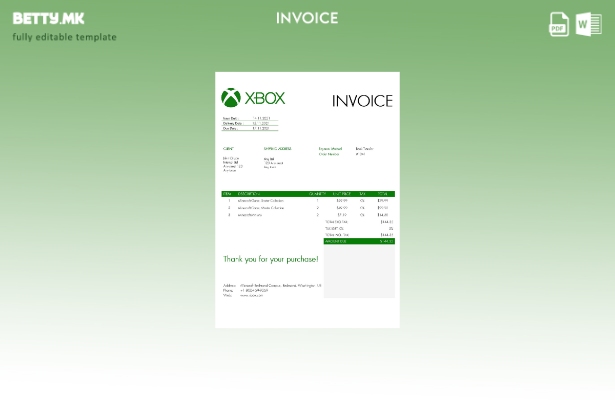Click the green amount due bar
This screenshot has height=400, width=615.
(x=359, y=241)
